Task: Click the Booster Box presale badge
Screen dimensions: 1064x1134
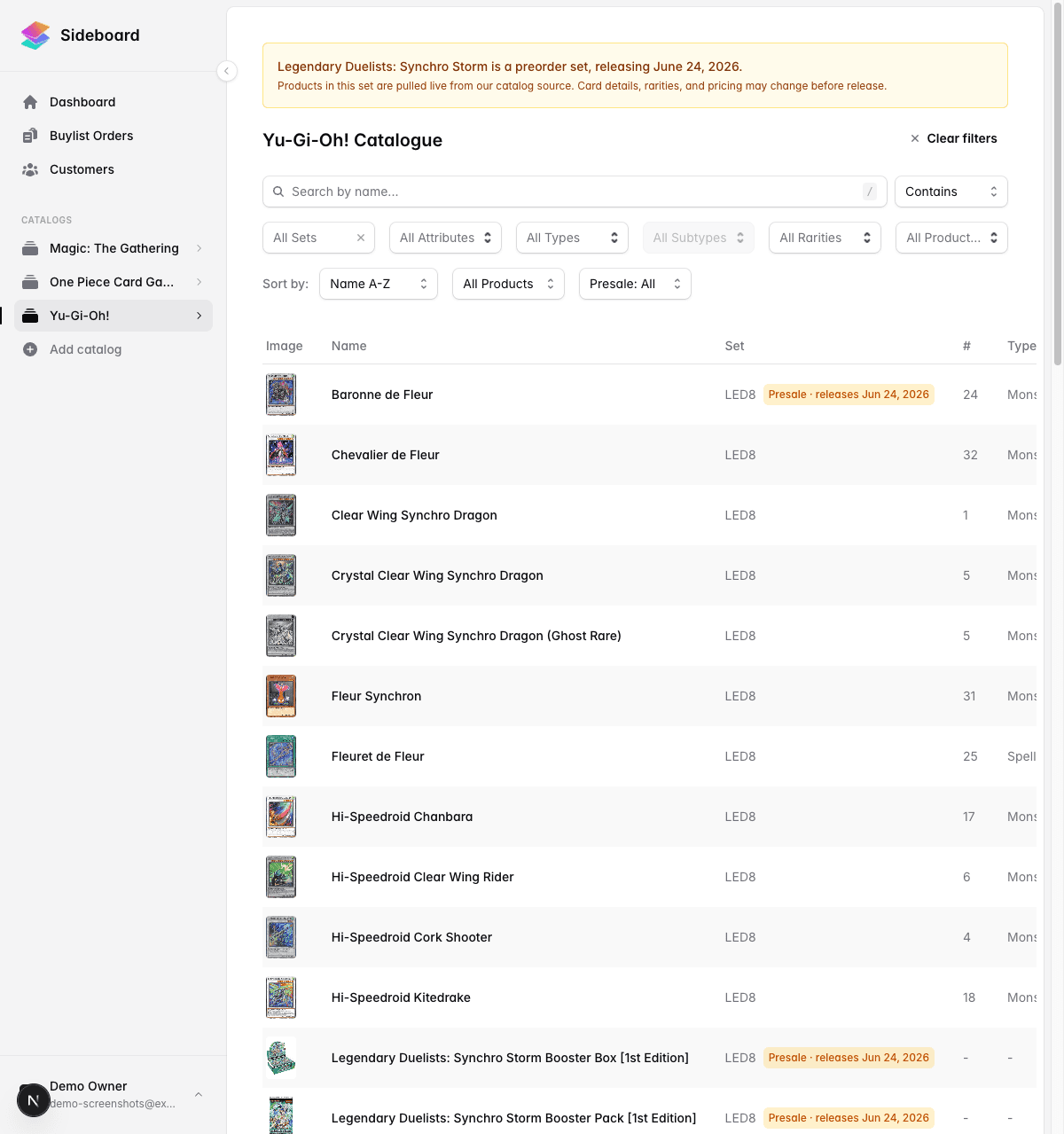Action: click(849, 1058)
